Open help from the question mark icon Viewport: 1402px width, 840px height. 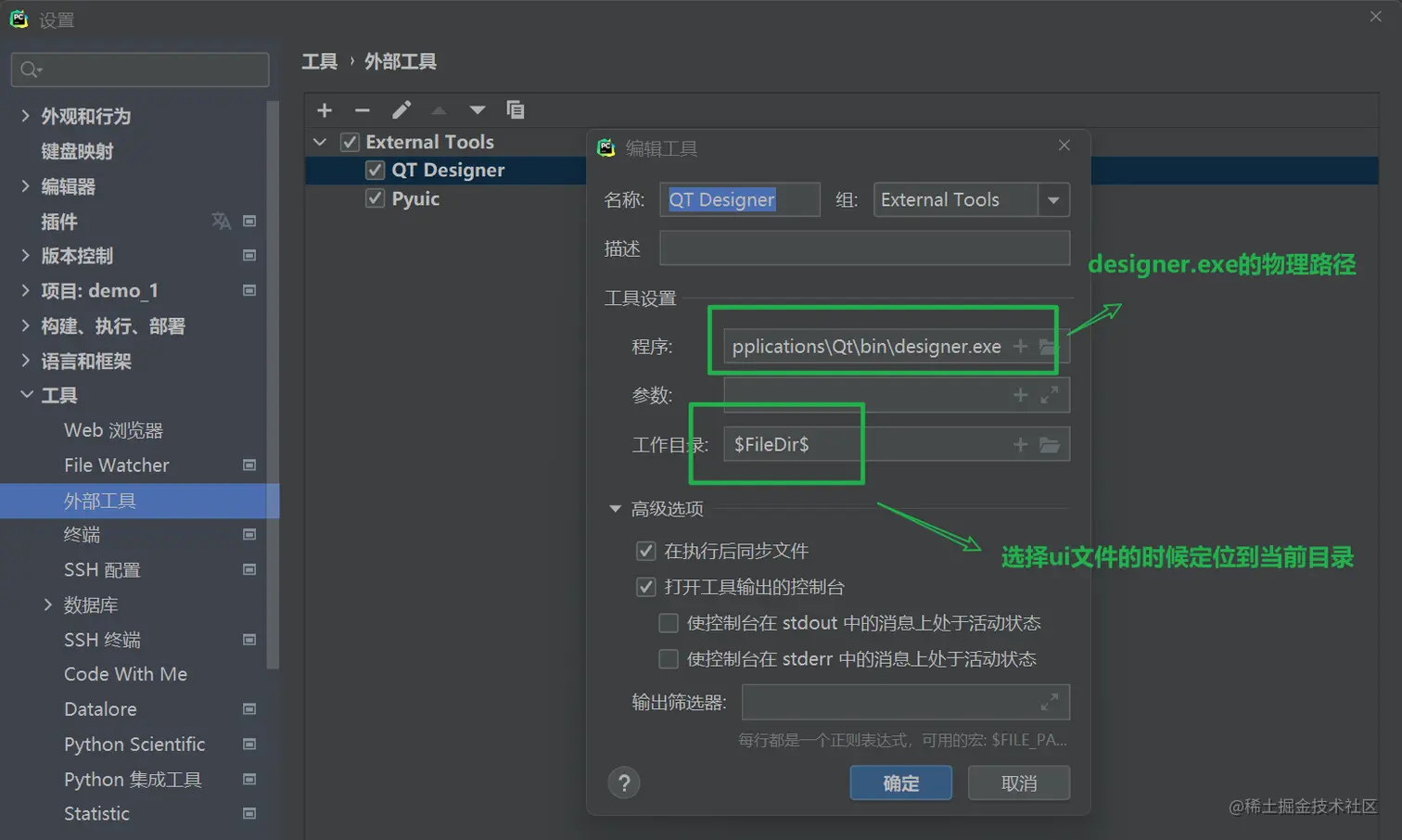click(x=624, y=783)
